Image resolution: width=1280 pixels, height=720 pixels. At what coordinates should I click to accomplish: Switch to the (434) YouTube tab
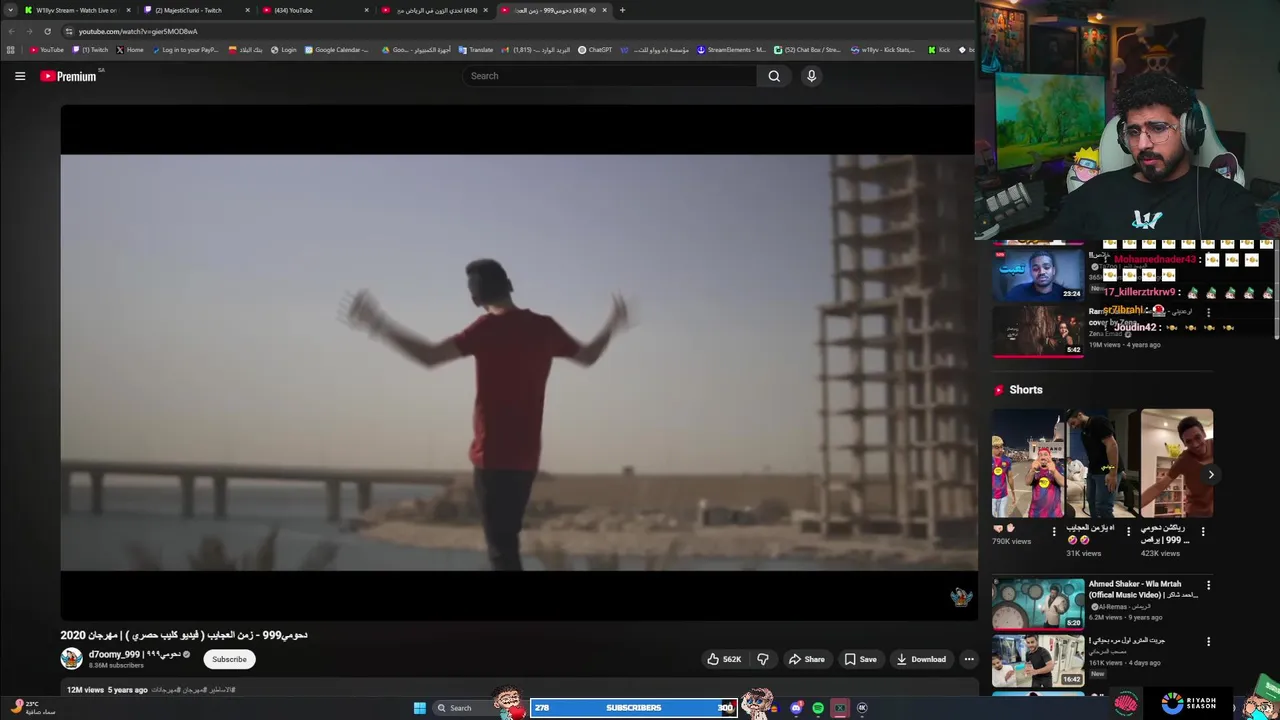[x=314, y=10]
